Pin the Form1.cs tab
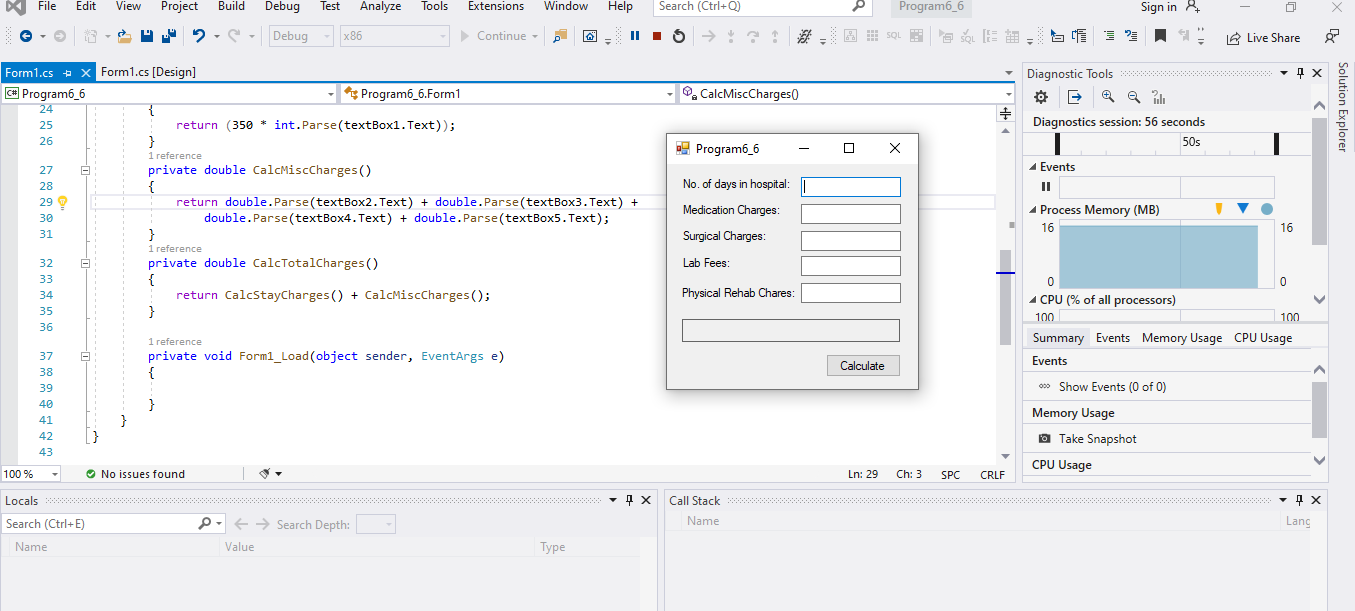 pyautogui.click(x=68, y=73)
